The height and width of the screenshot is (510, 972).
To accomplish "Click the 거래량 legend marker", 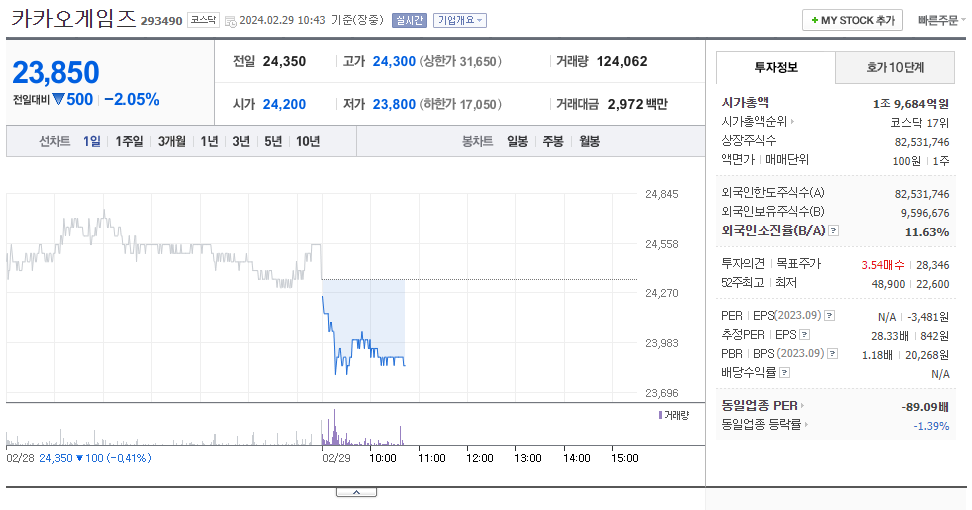I will (x=660, y=415).
